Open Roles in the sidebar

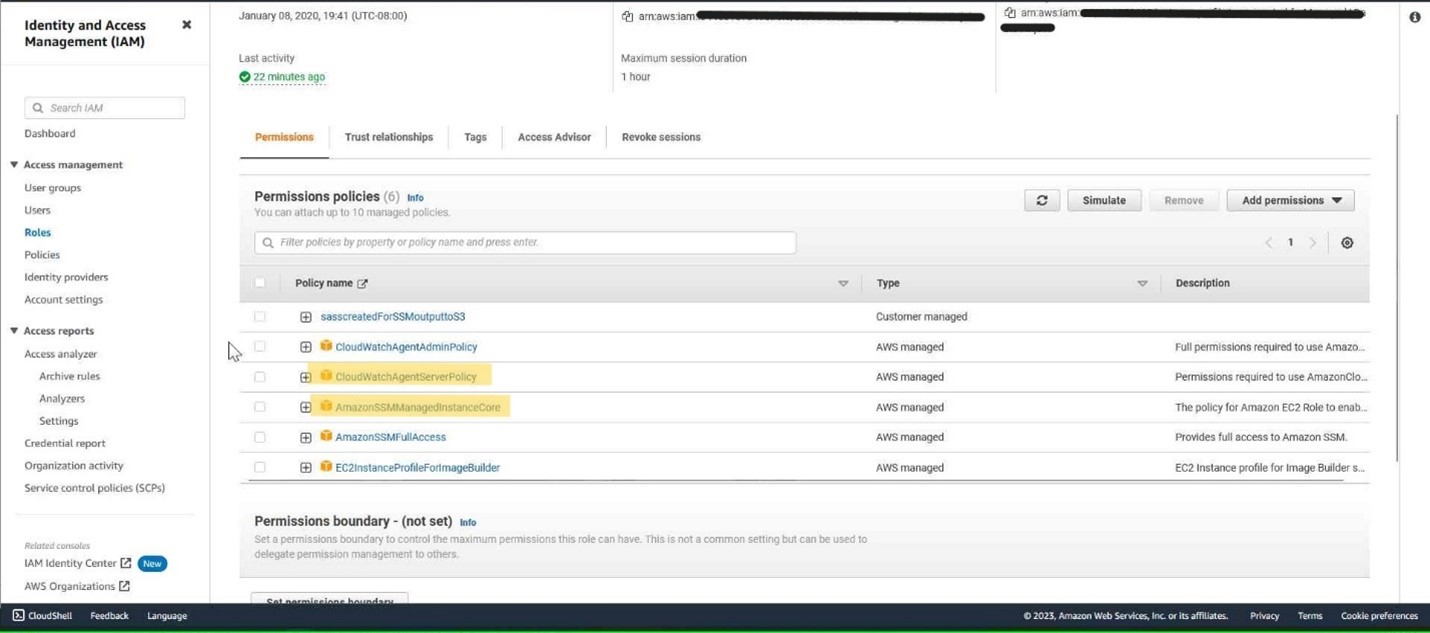pyautogui.click(x=38, y=232)
